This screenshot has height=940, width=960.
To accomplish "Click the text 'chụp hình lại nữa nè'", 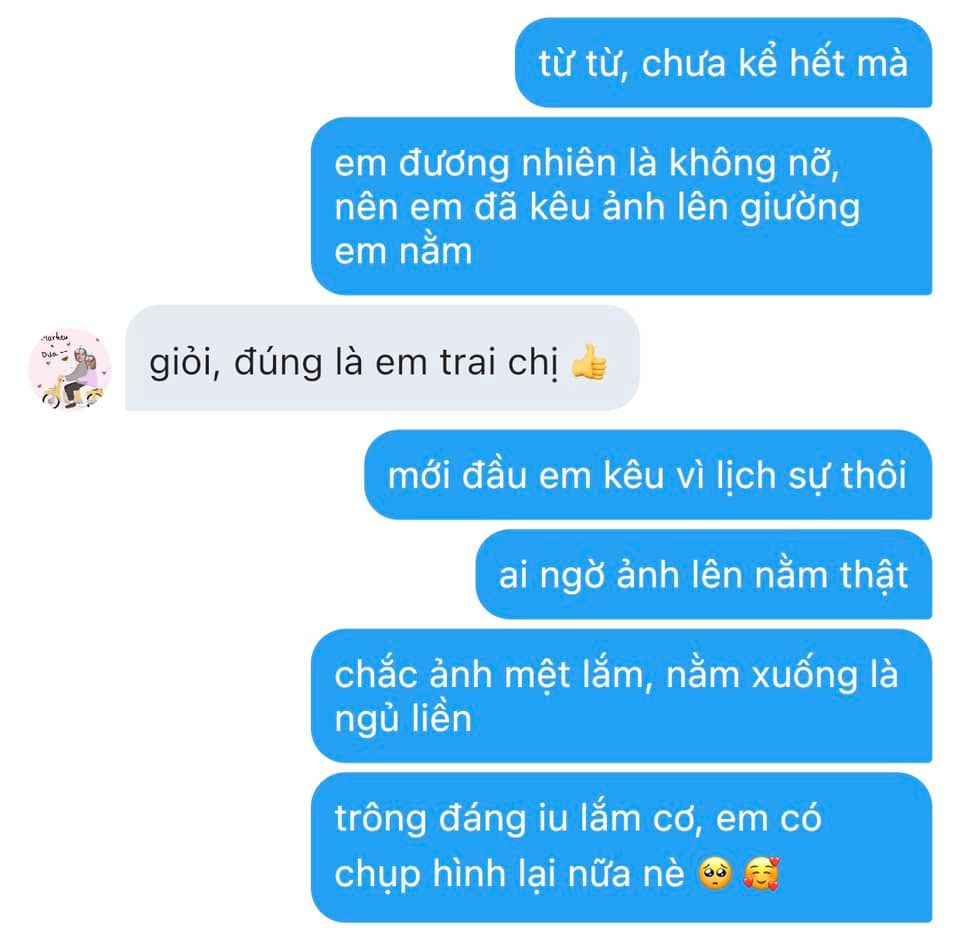I will pyautogui.click(x=509, y=874).
